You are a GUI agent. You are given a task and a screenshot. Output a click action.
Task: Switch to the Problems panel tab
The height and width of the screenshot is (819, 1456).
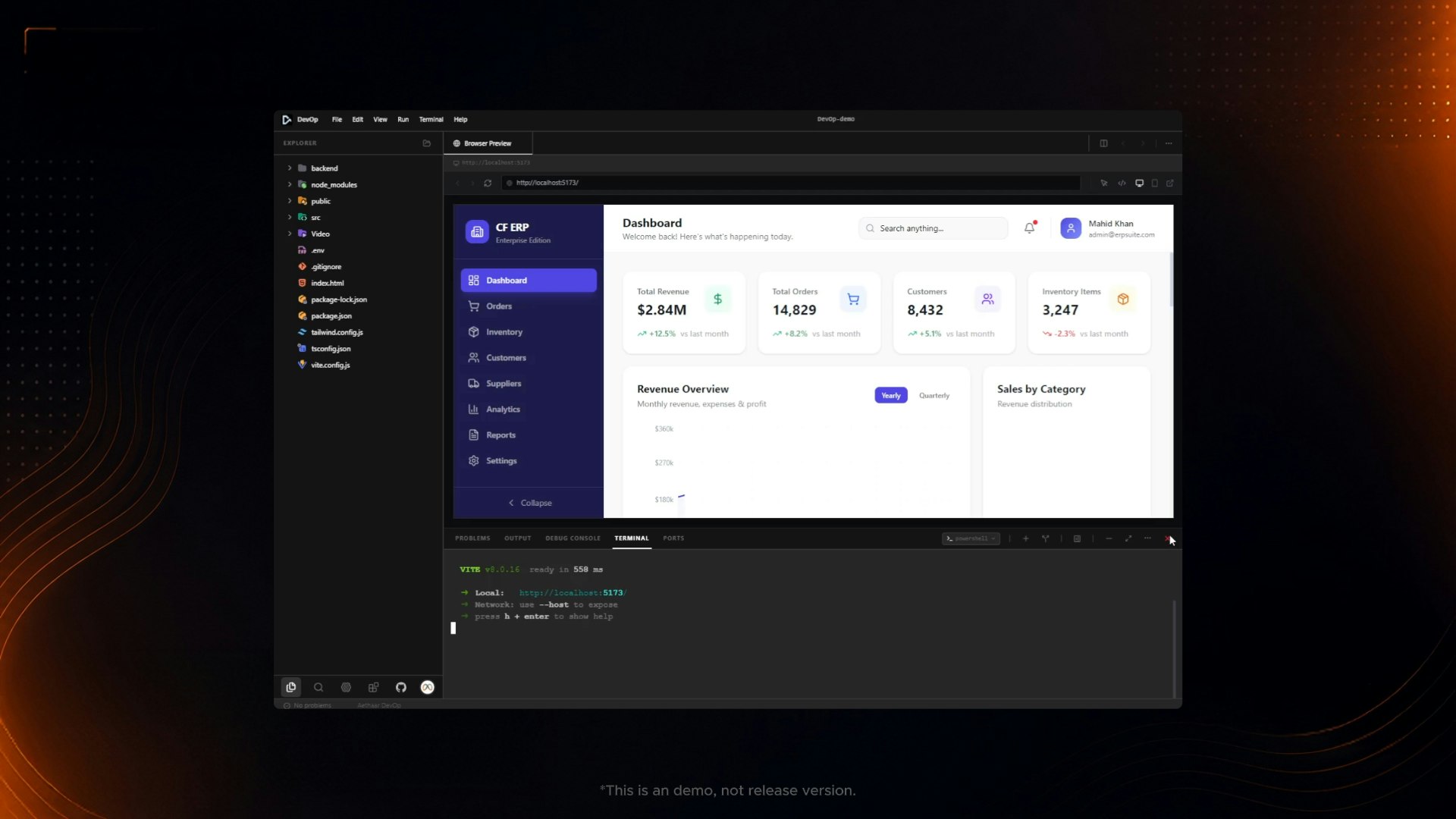472,538
